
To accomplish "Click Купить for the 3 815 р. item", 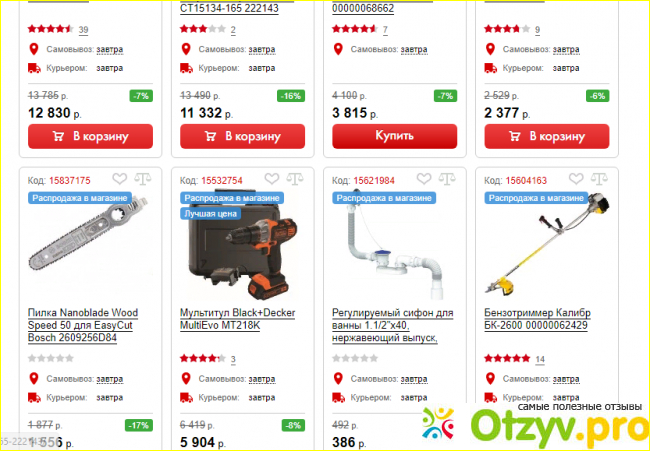I will pos(395,136).
